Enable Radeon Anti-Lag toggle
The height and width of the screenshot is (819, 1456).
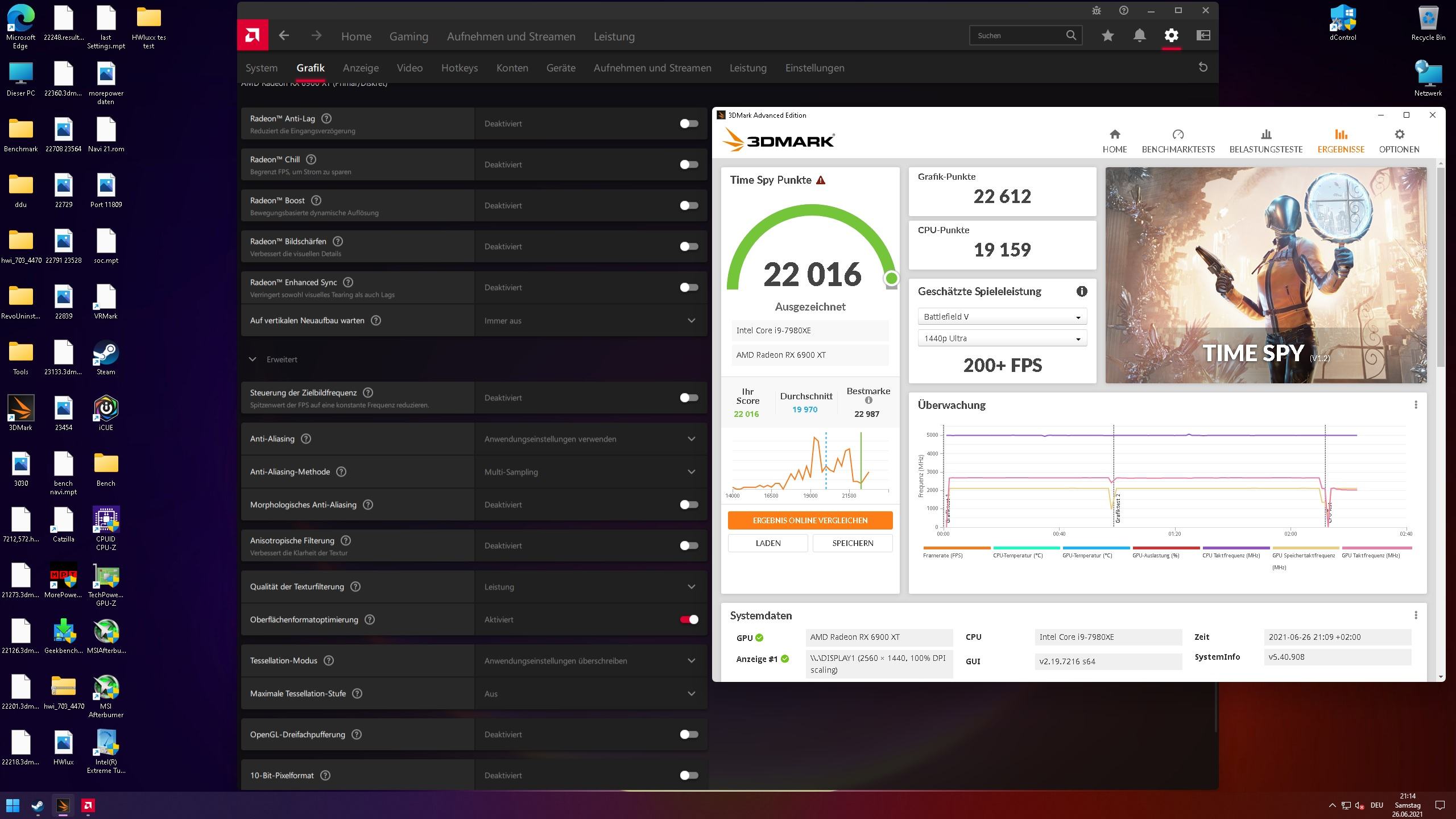689,123
